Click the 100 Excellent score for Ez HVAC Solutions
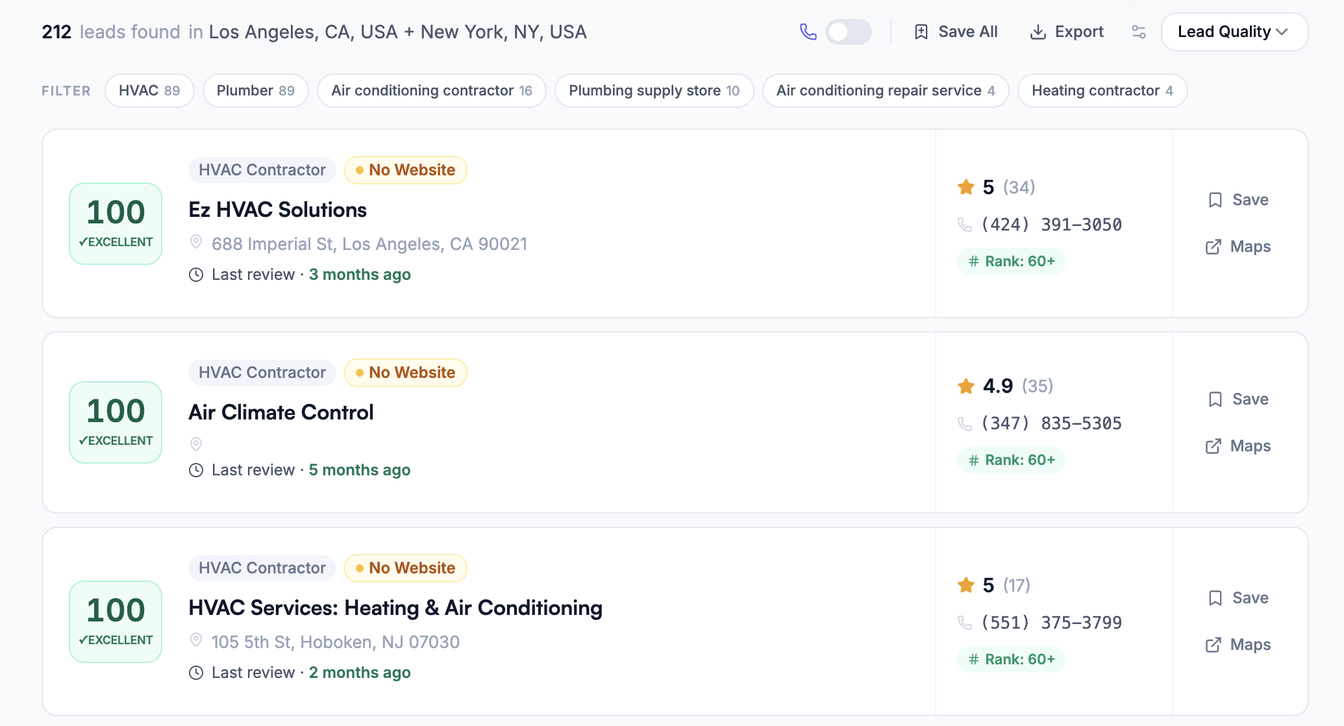The height and width of the screenshot is (726, 1344). point(116,224)
